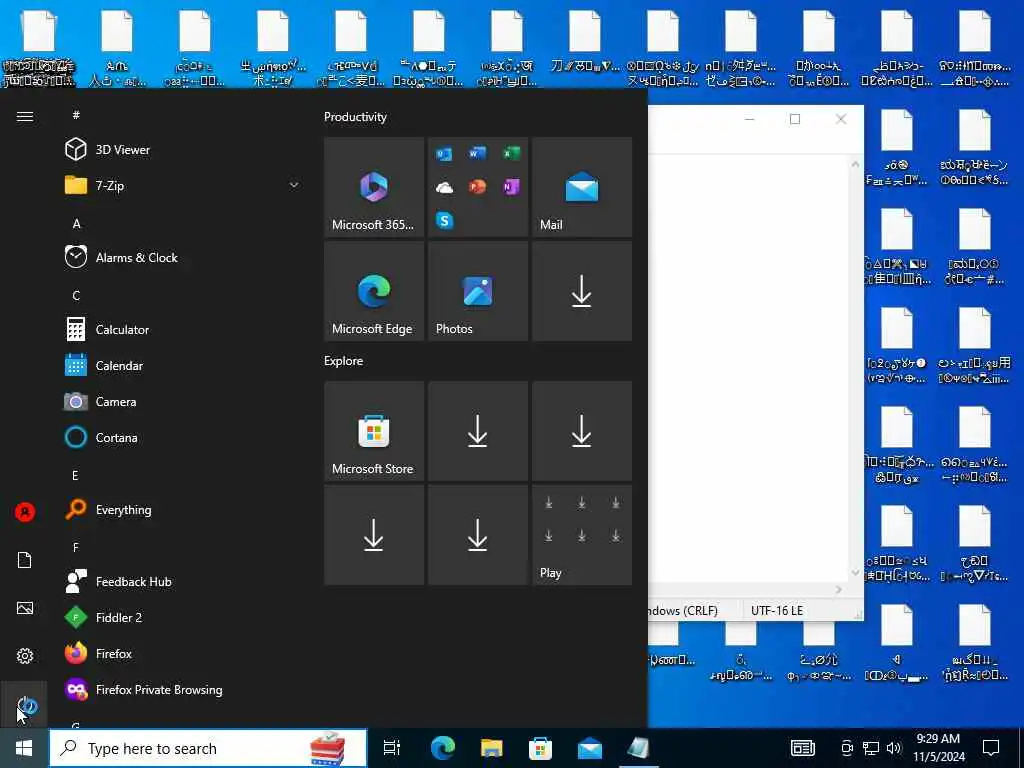Click the OneDrive icon in Office tile
This screenshot has width=1024, height=768.
(x=444, y=187)
